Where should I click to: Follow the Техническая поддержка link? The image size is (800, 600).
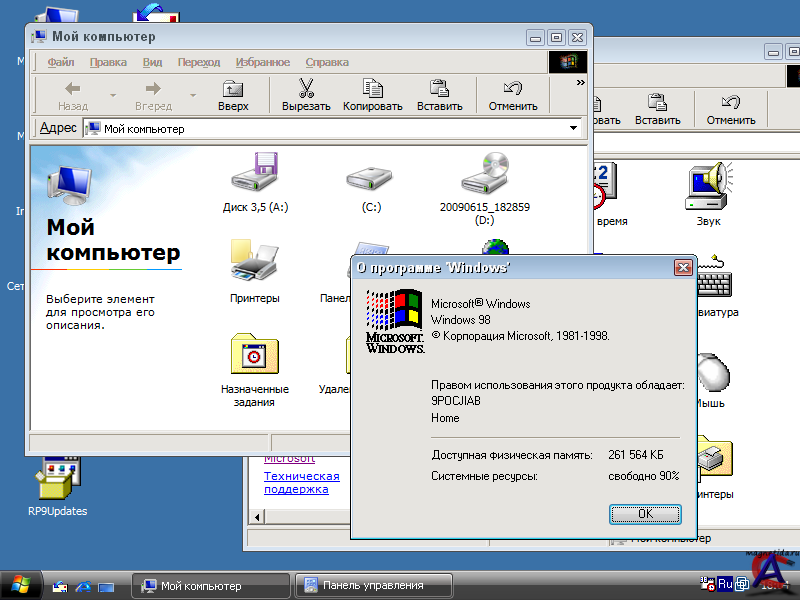(x=301, y=483)
